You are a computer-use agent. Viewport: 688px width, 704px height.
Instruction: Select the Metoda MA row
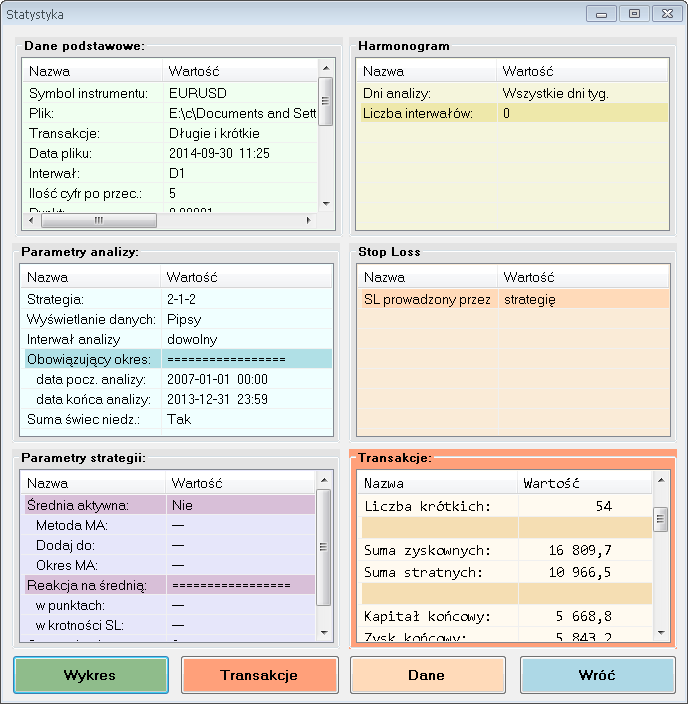pos(169,525)
